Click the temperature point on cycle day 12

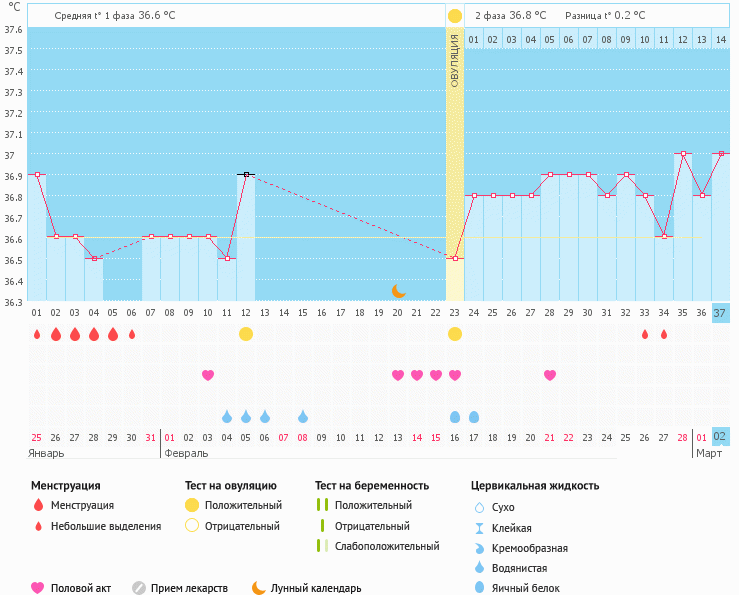pyautogui.click(x=246, y=174)
